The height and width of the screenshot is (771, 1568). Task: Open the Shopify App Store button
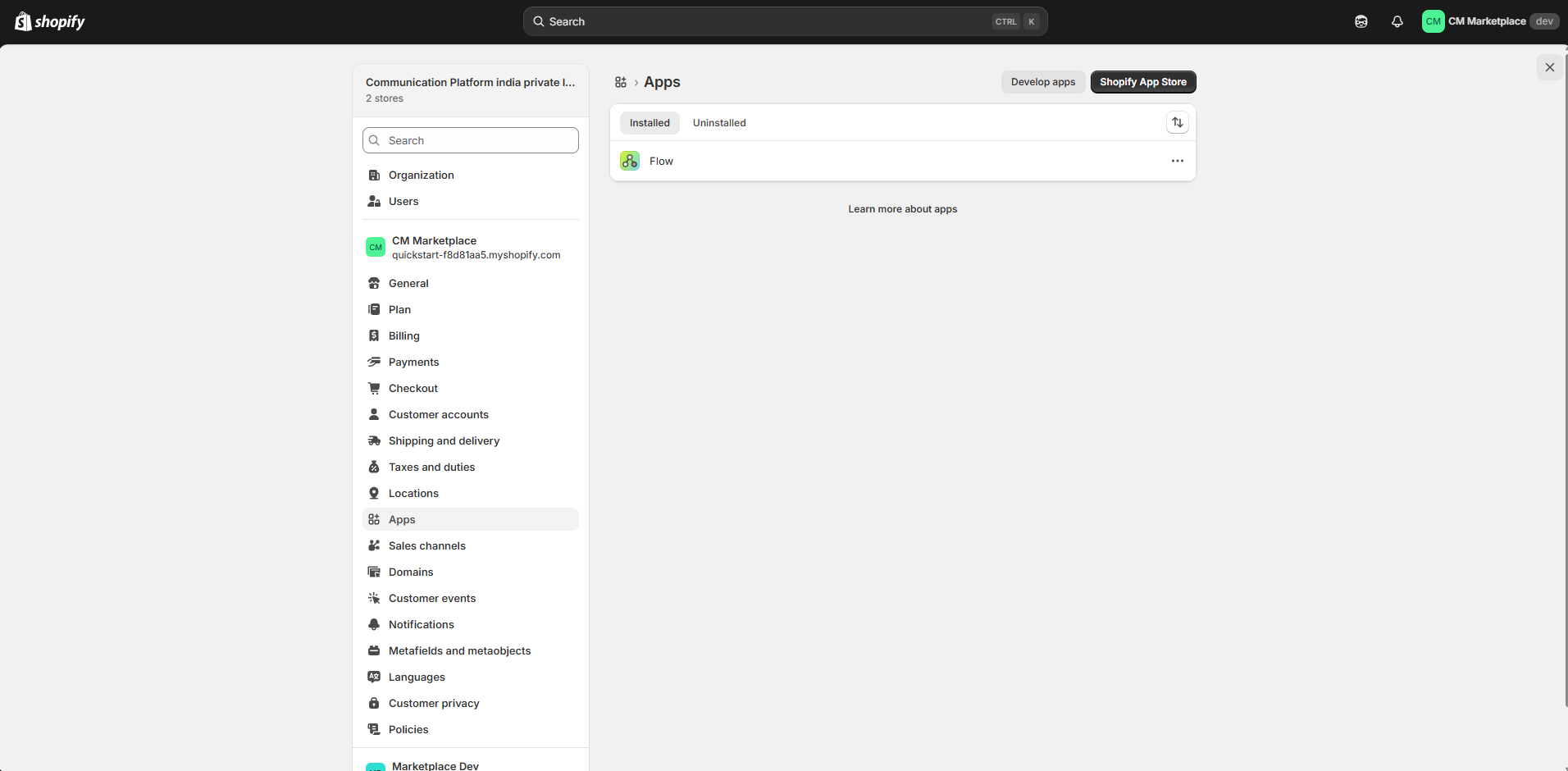click(x=1143, y=82)
